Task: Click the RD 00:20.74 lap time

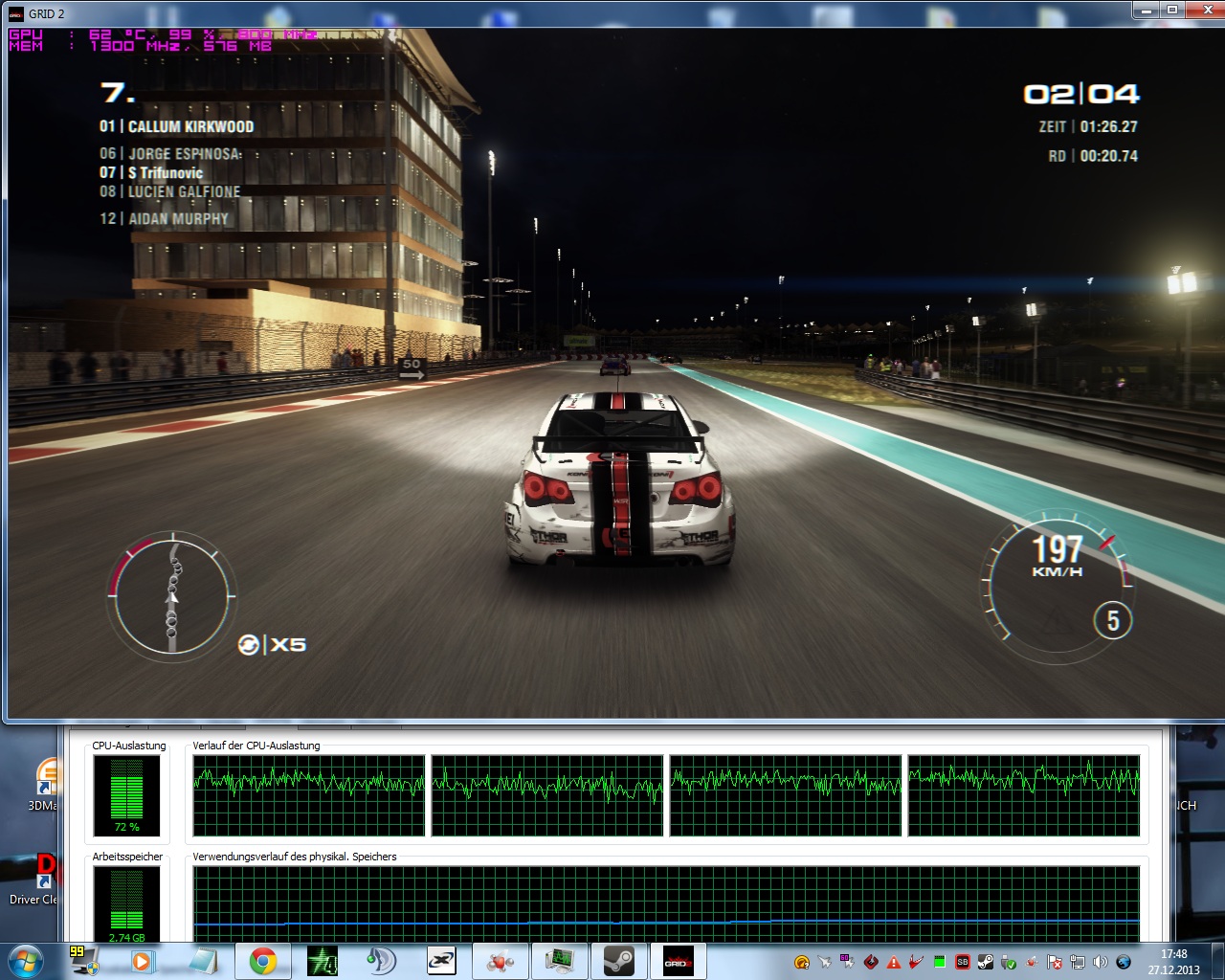Action: [1093, 156]
